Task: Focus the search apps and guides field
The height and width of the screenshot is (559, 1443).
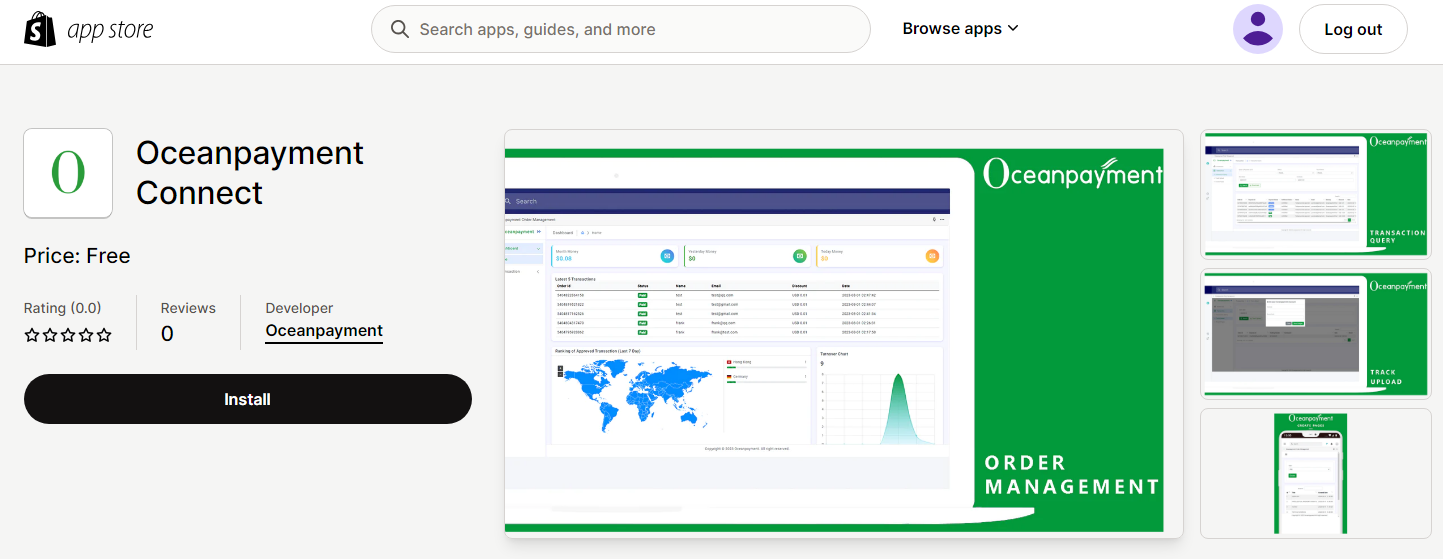Action: 630,30
